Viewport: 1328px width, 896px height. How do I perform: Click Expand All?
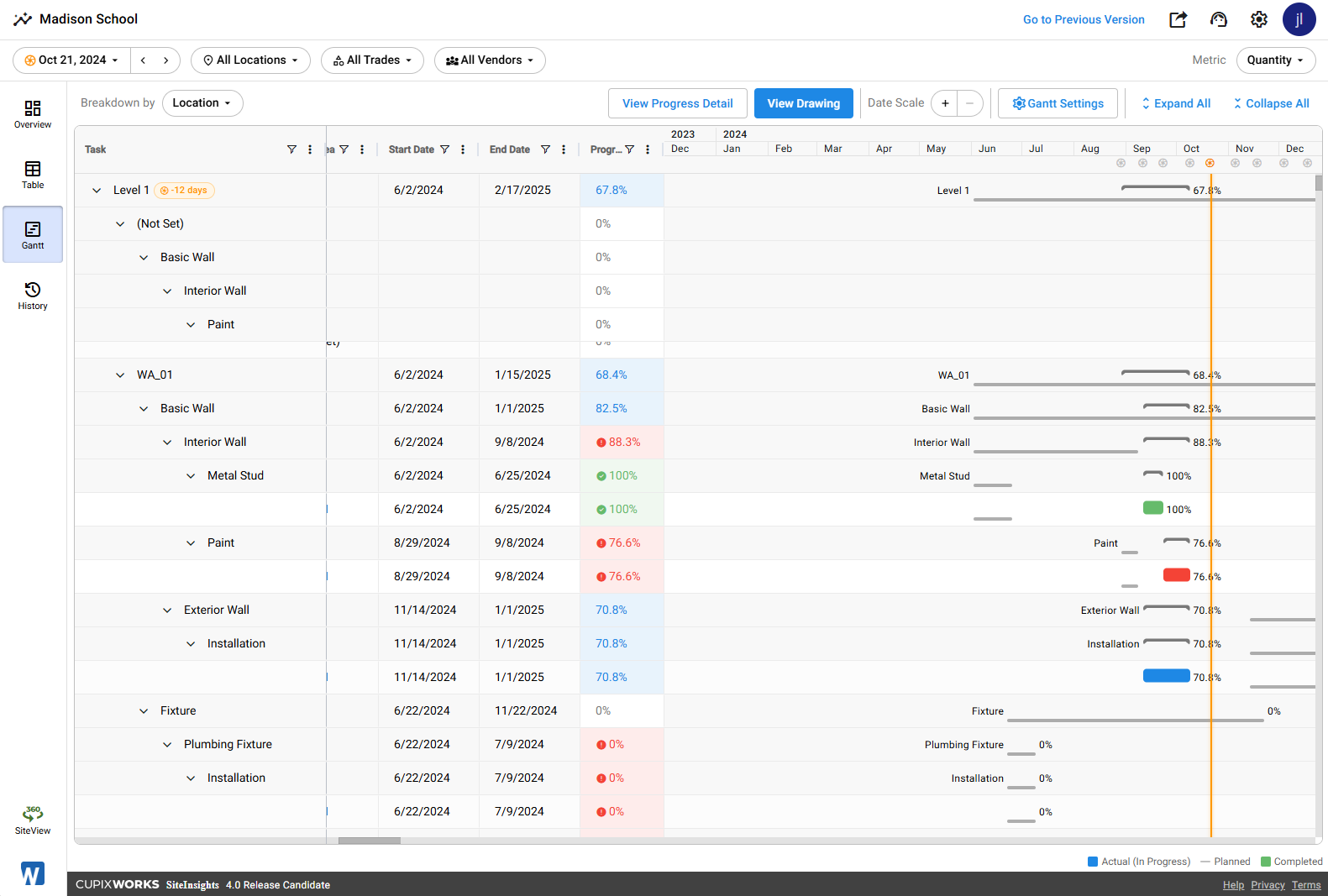pyautogui.click(x=1175, y=103)
